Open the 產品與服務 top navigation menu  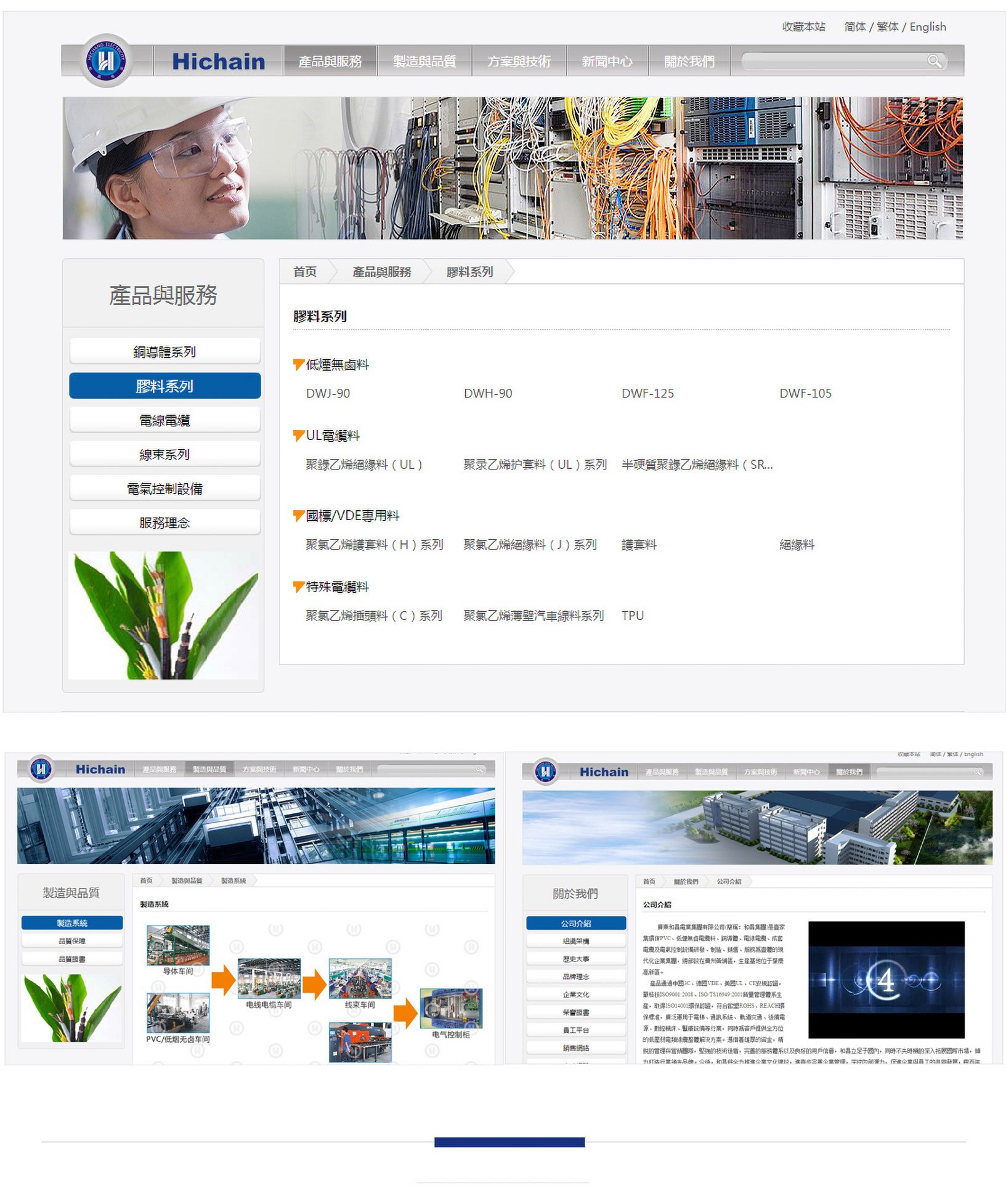[x=330, y=62]
